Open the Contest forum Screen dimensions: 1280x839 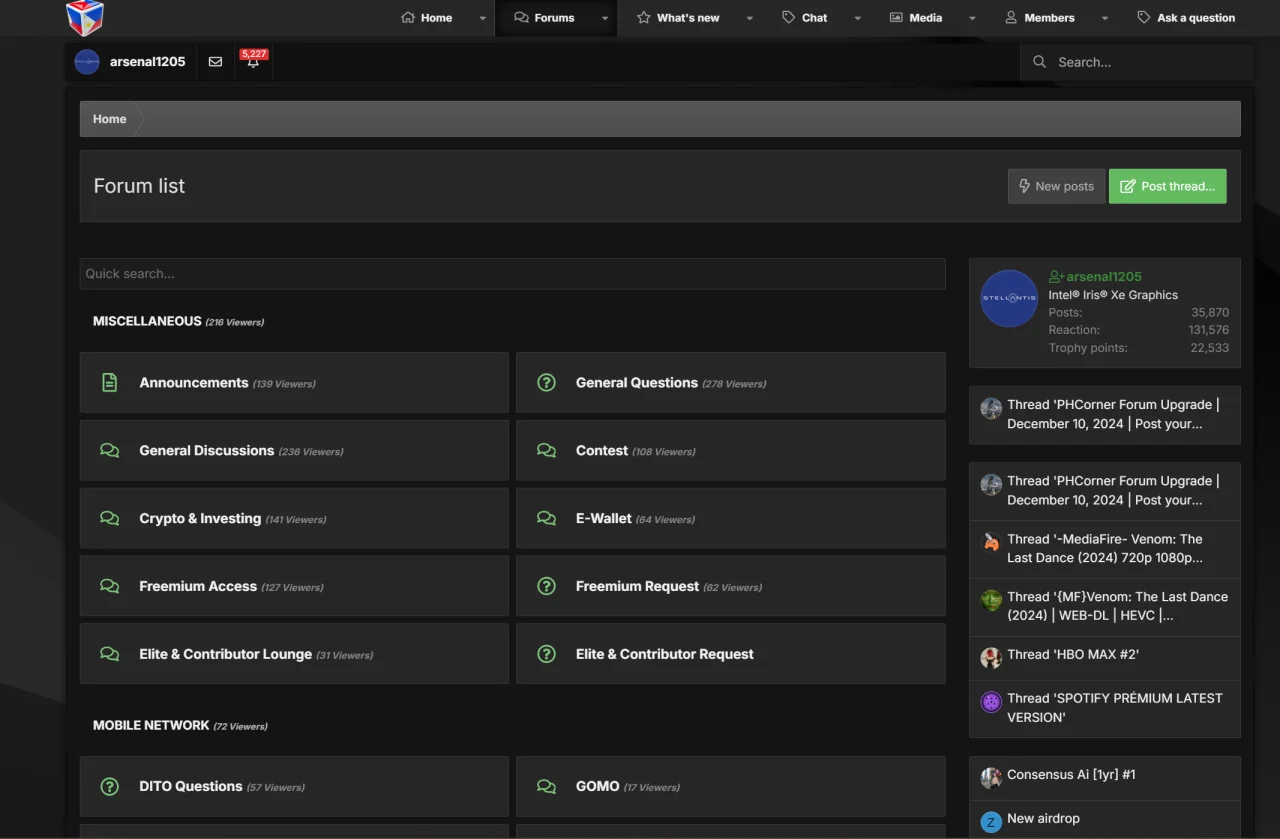point(602,451)
